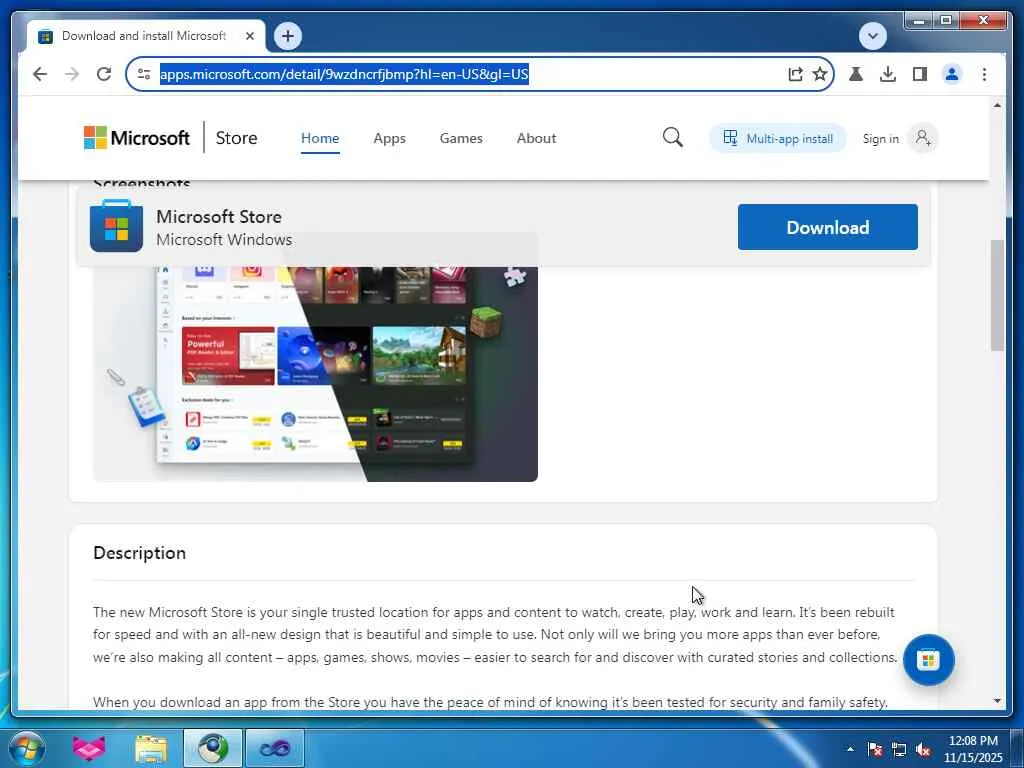Open the Apps navigation tab
The image size is (1024, 768).
389,138
